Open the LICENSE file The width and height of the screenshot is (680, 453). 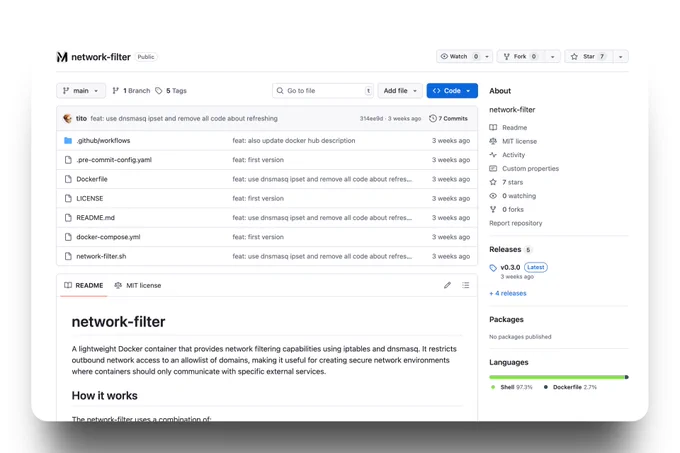coord(90,199)
